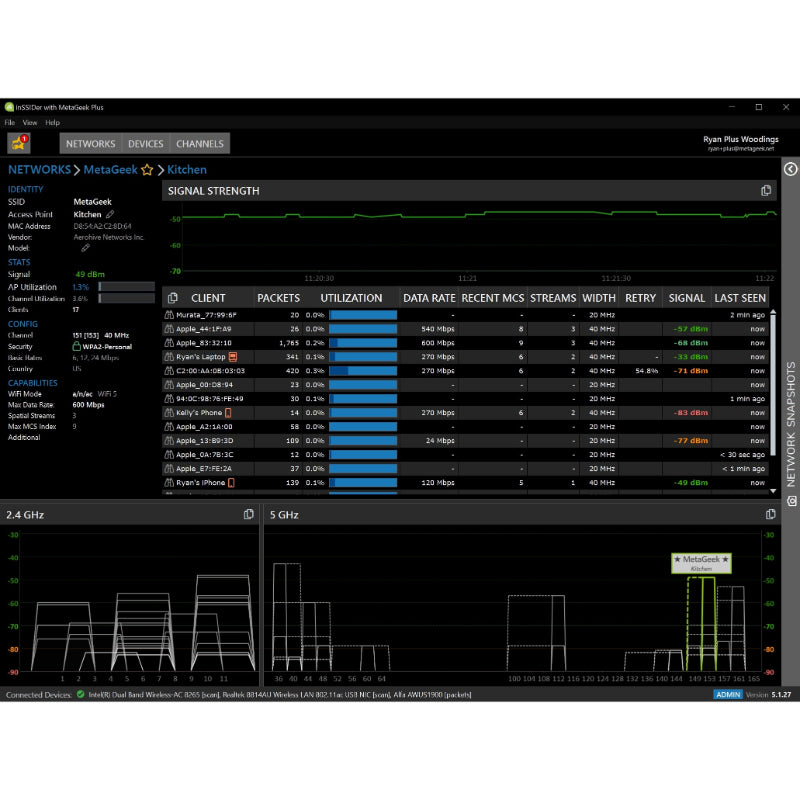Image resolution: width=800 pixels, height=800 pixels.
Task: Switch to the DEVICES tab
Action: coord(145,143)
